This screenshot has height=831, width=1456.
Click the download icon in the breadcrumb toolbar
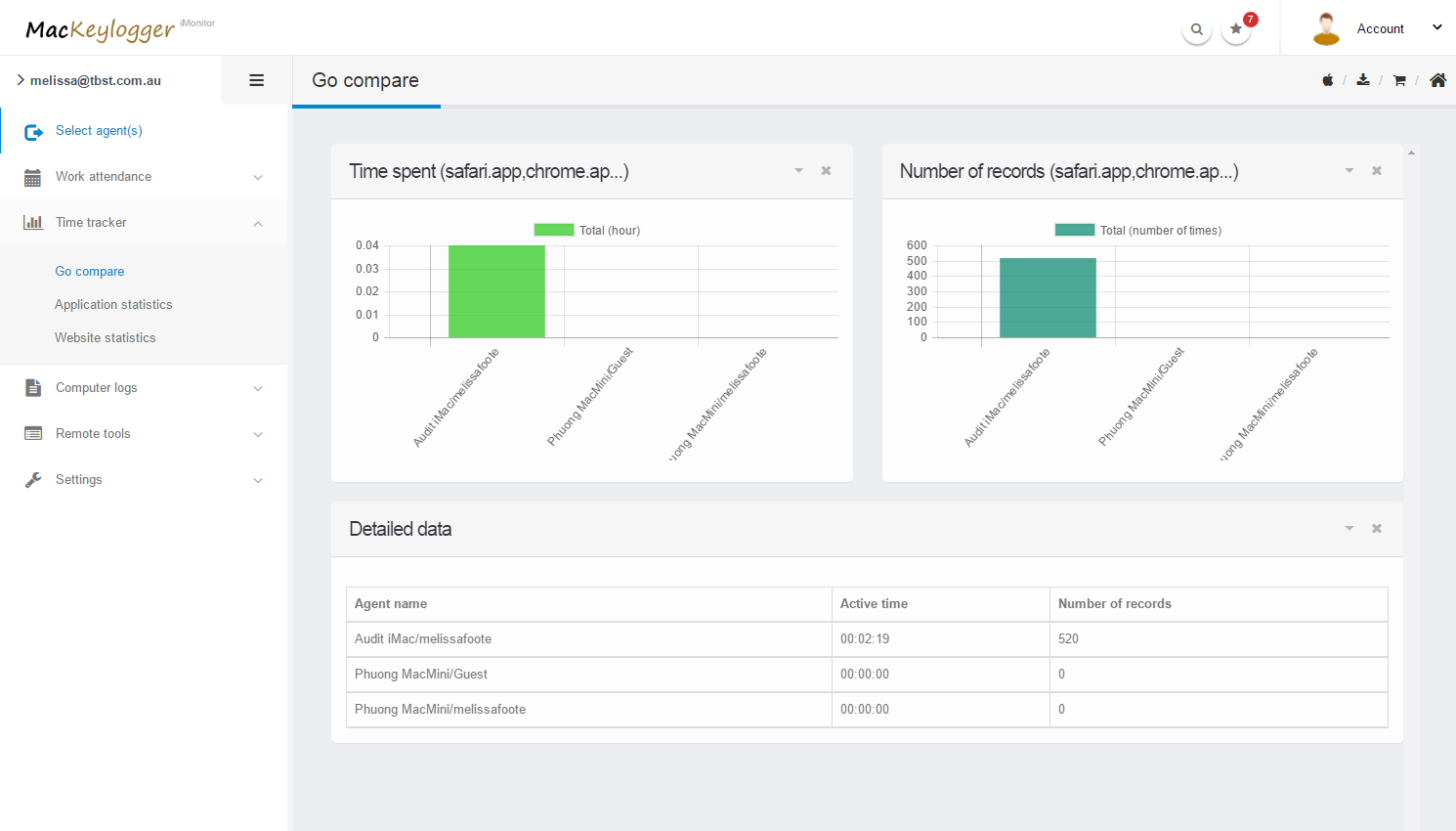pyautogui.click(x=1363, y=80)
